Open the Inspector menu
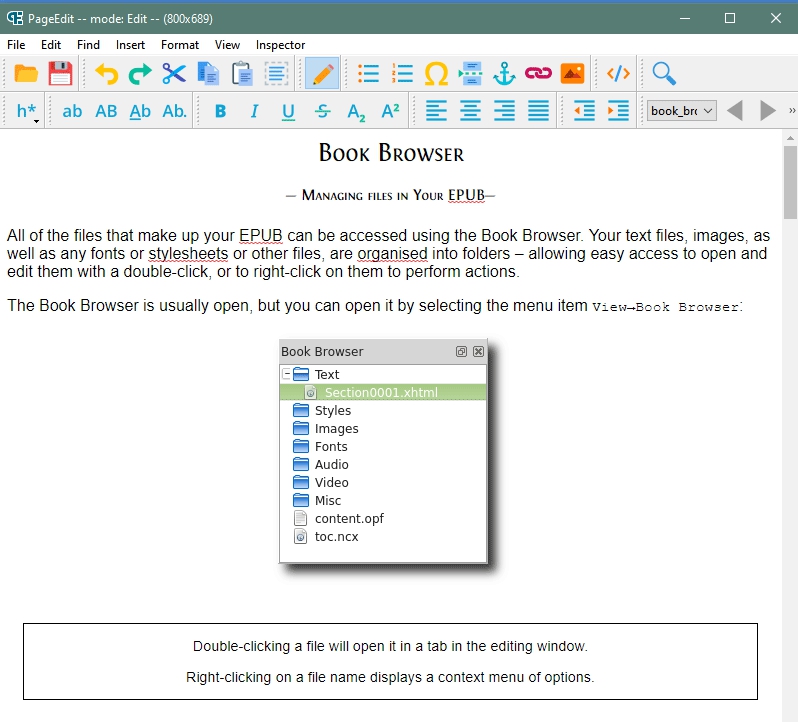798x722 pixels. [280, 45]
